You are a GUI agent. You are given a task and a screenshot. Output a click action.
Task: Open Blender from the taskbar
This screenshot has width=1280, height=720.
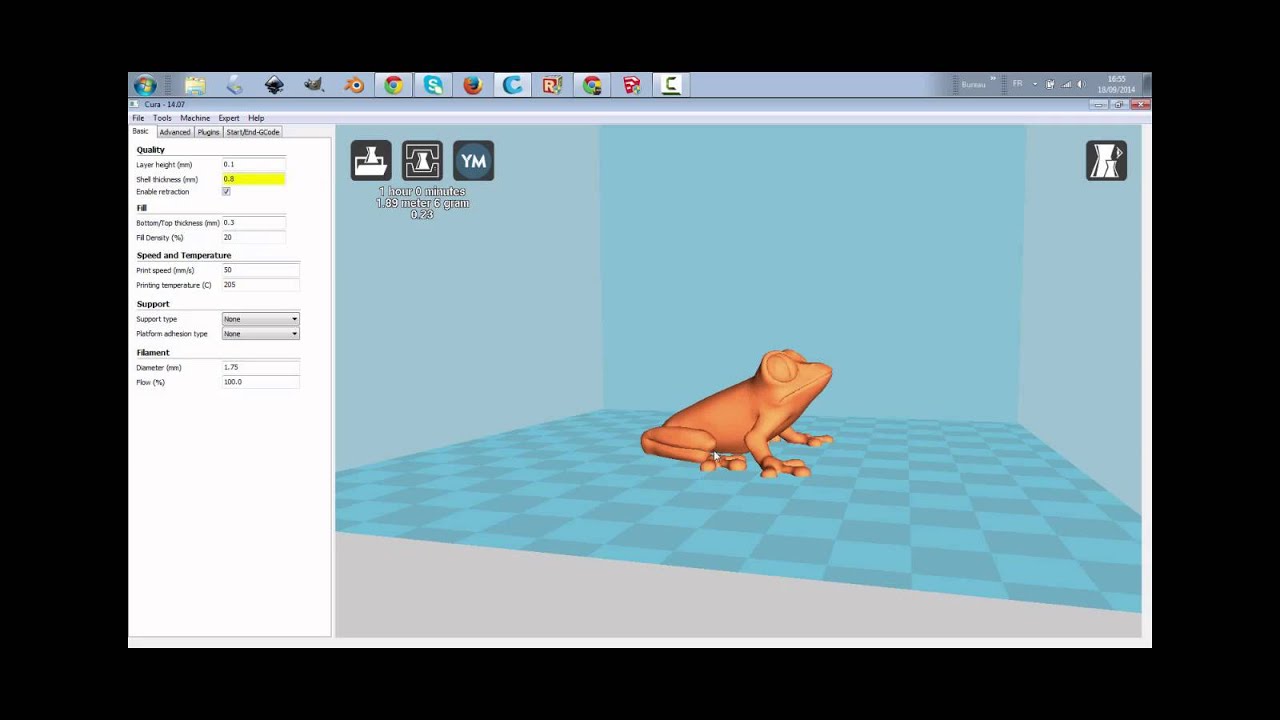point(354,86)
